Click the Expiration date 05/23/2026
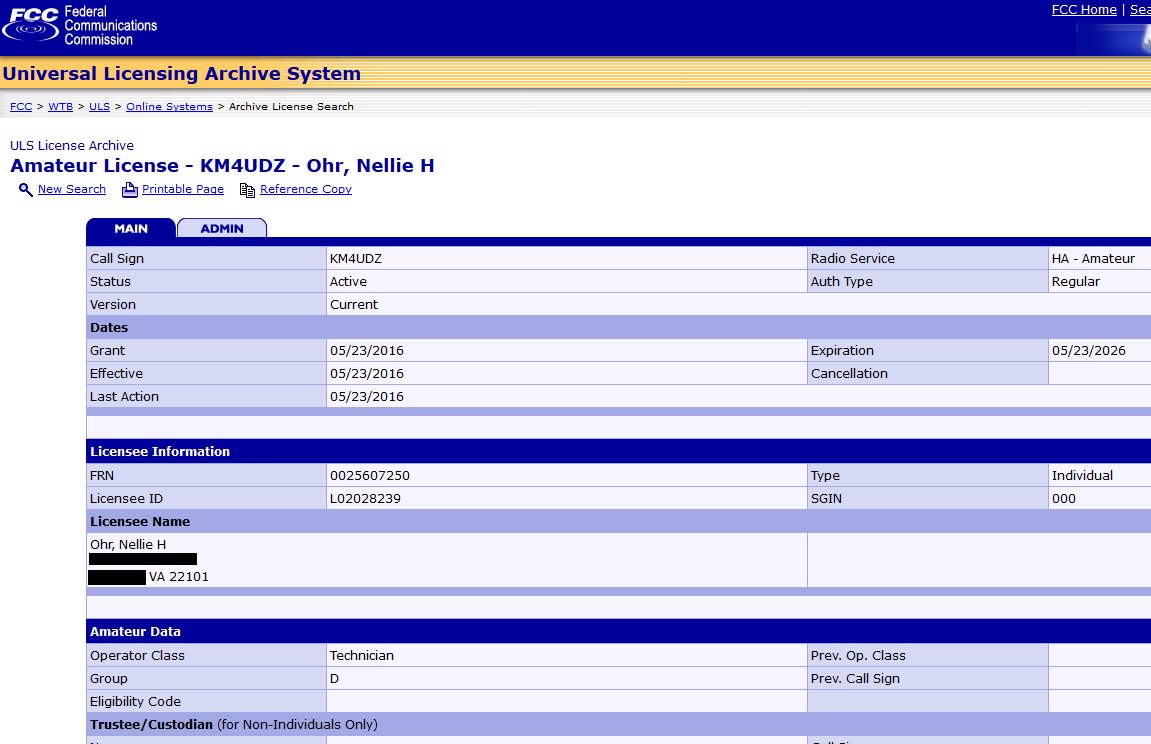1151x744 pixels. 1089,351
